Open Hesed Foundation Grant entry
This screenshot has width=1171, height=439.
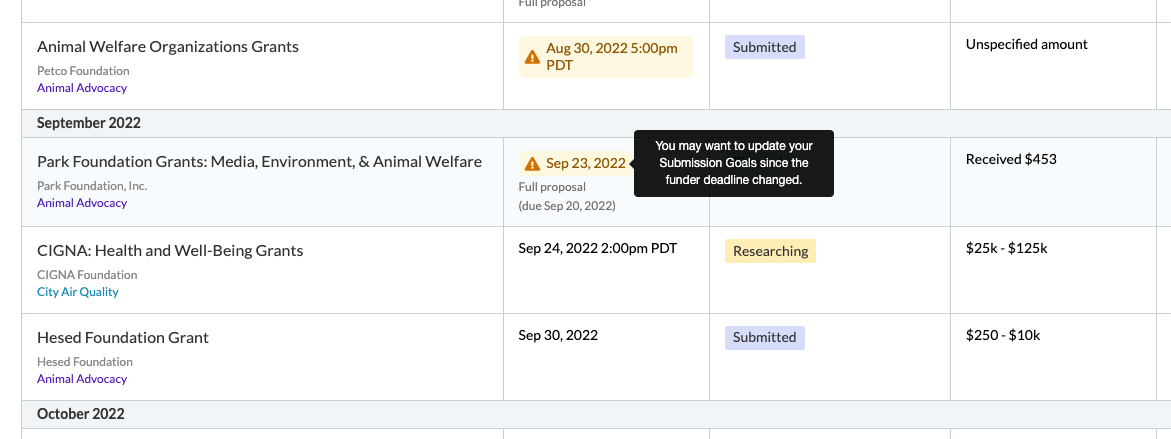pyautogui.click(x=123, y=337)
